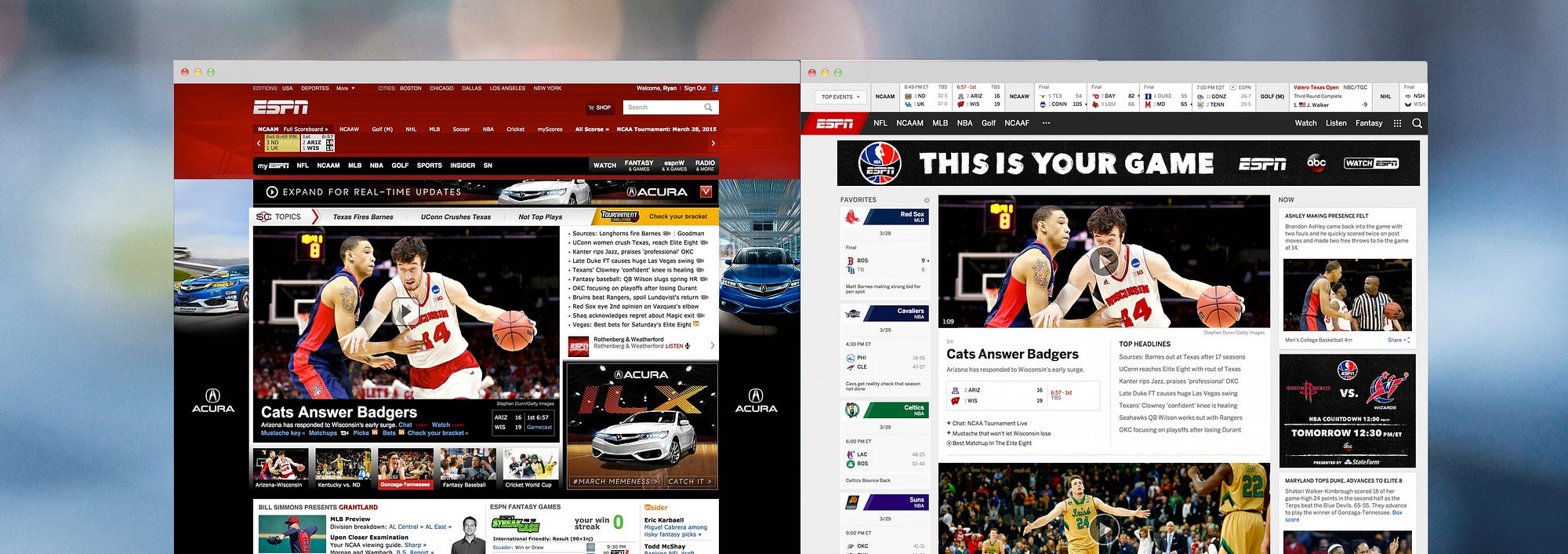This screenshot has height=554, width=1568.
Task: Play the main video in new site
Action: tap(1104, 261)
